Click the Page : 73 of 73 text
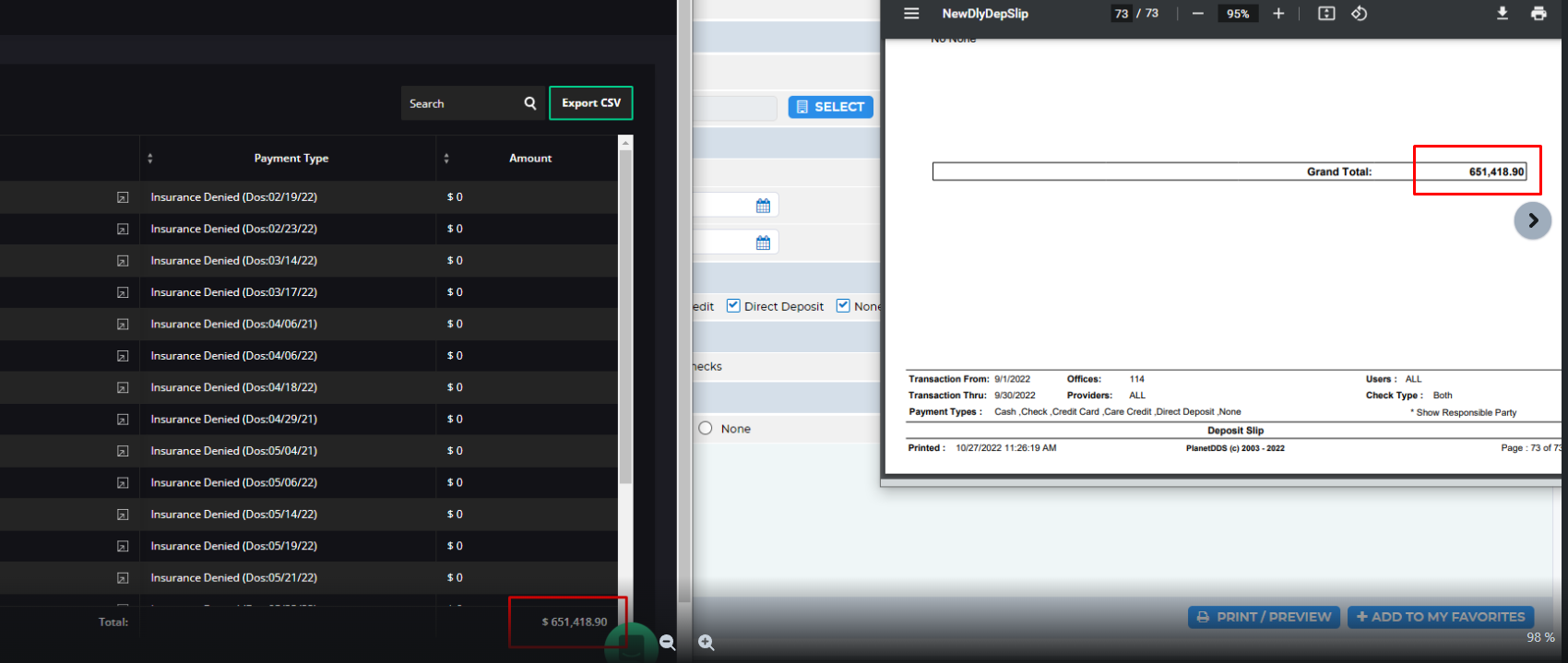This screenshot has width=1568, height=663. (x=1531, y=448)
